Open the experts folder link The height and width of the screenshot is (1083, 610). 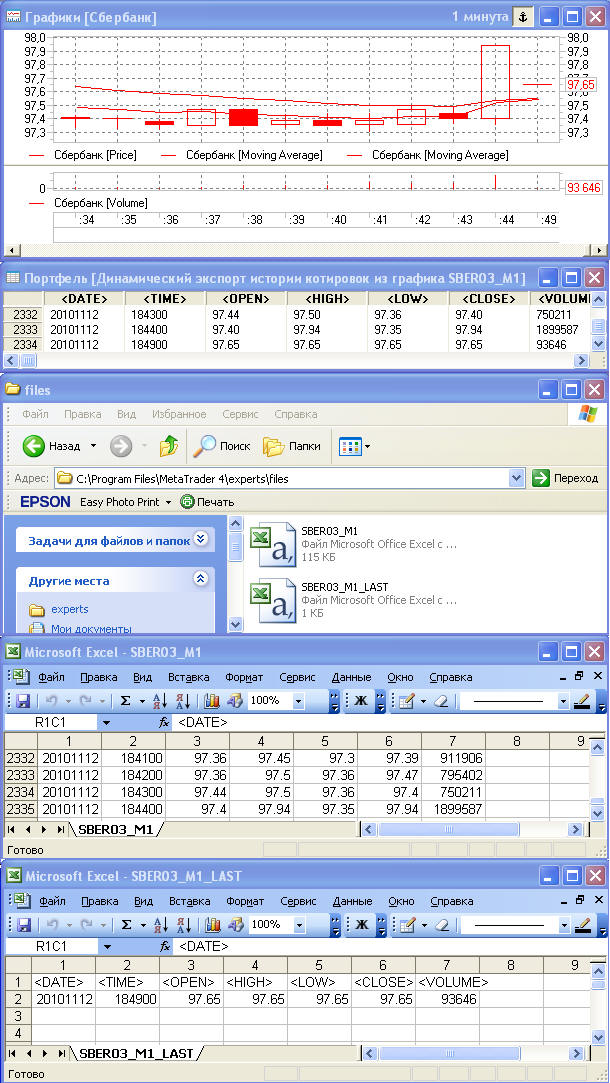pos(69,609)
